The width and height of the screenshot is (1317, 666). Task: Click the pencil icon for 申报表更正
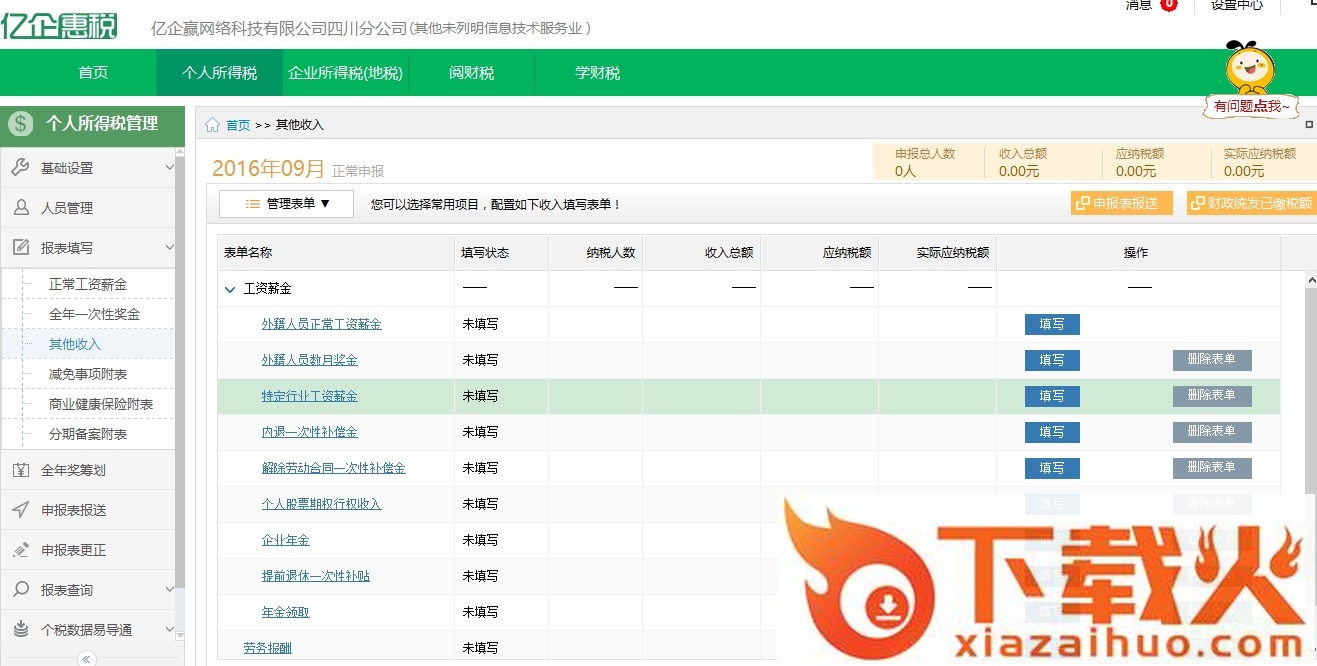[x=20, y=550]
